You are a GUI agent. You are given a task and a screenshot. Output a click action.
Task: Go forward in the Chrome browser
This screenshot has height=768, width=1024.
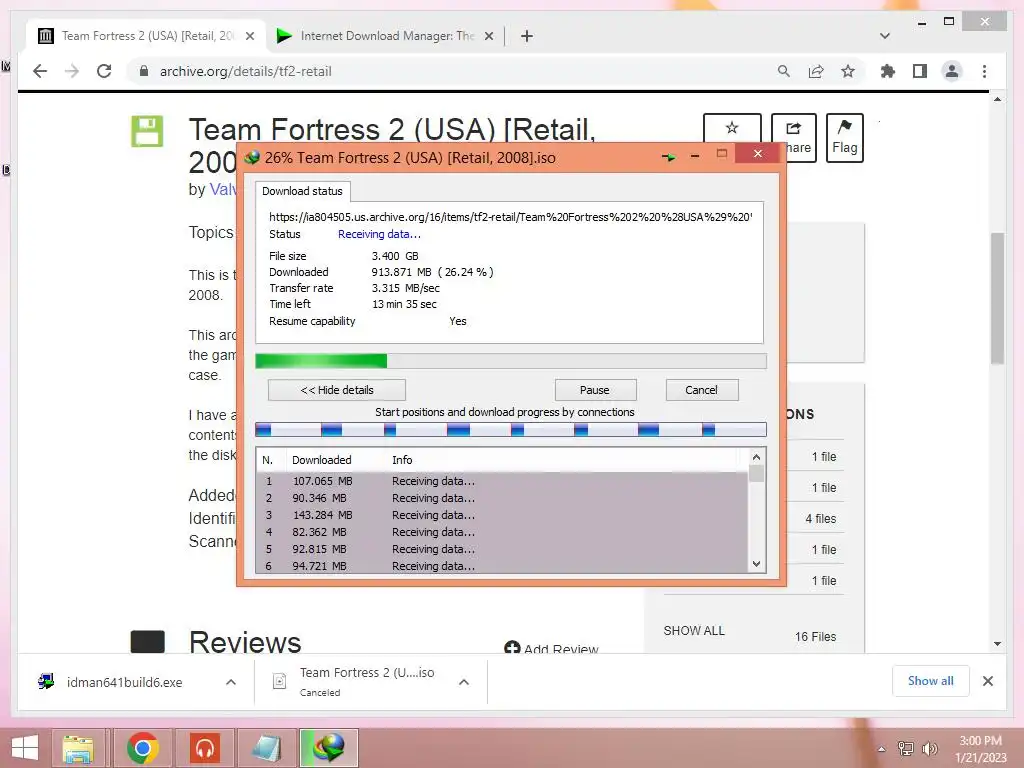click(72, 71)
